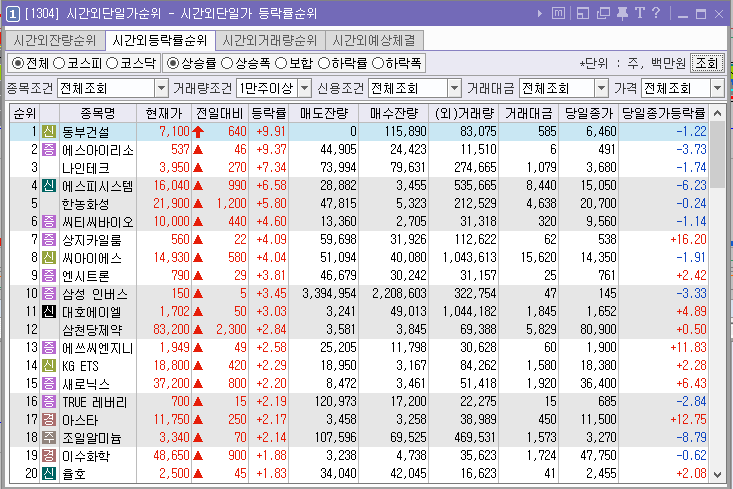
Task: Select the 상승폭 radio button
Action: (x=227, y=63)
